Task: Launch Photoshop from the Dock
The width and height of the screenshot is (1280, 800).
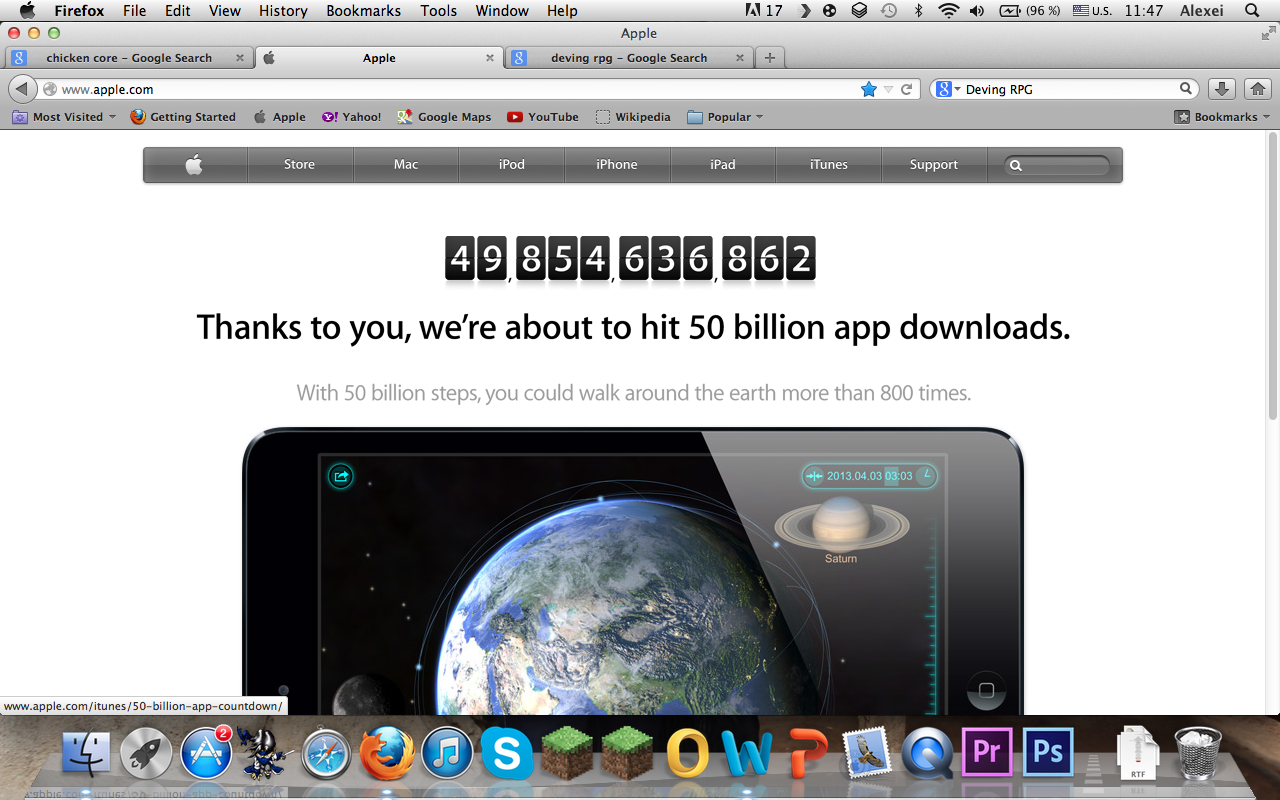Action: pyautogui.click(x=1047, y=752)
